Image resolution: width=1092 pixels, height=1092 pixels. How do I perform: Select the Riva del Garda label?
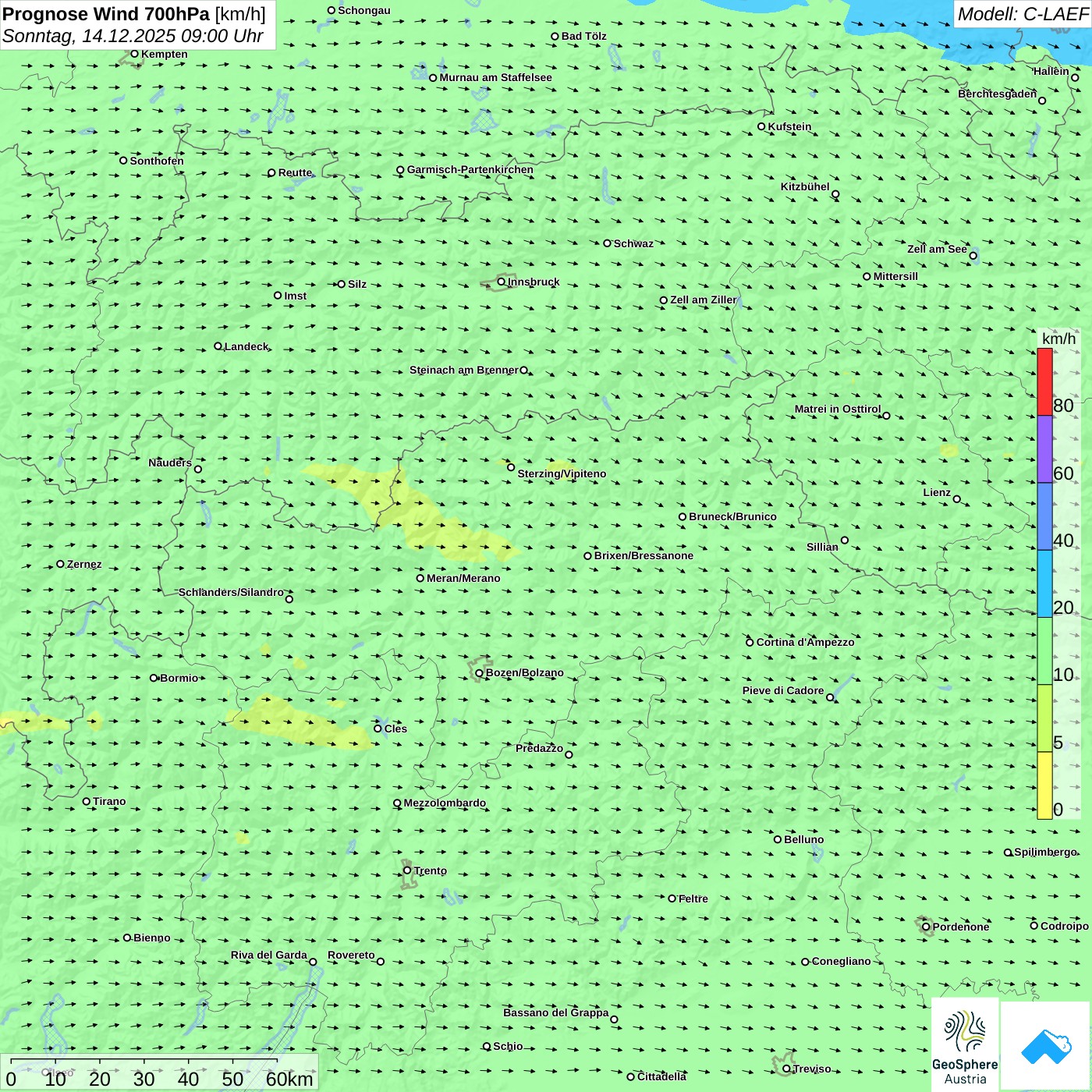coord(269,955)
